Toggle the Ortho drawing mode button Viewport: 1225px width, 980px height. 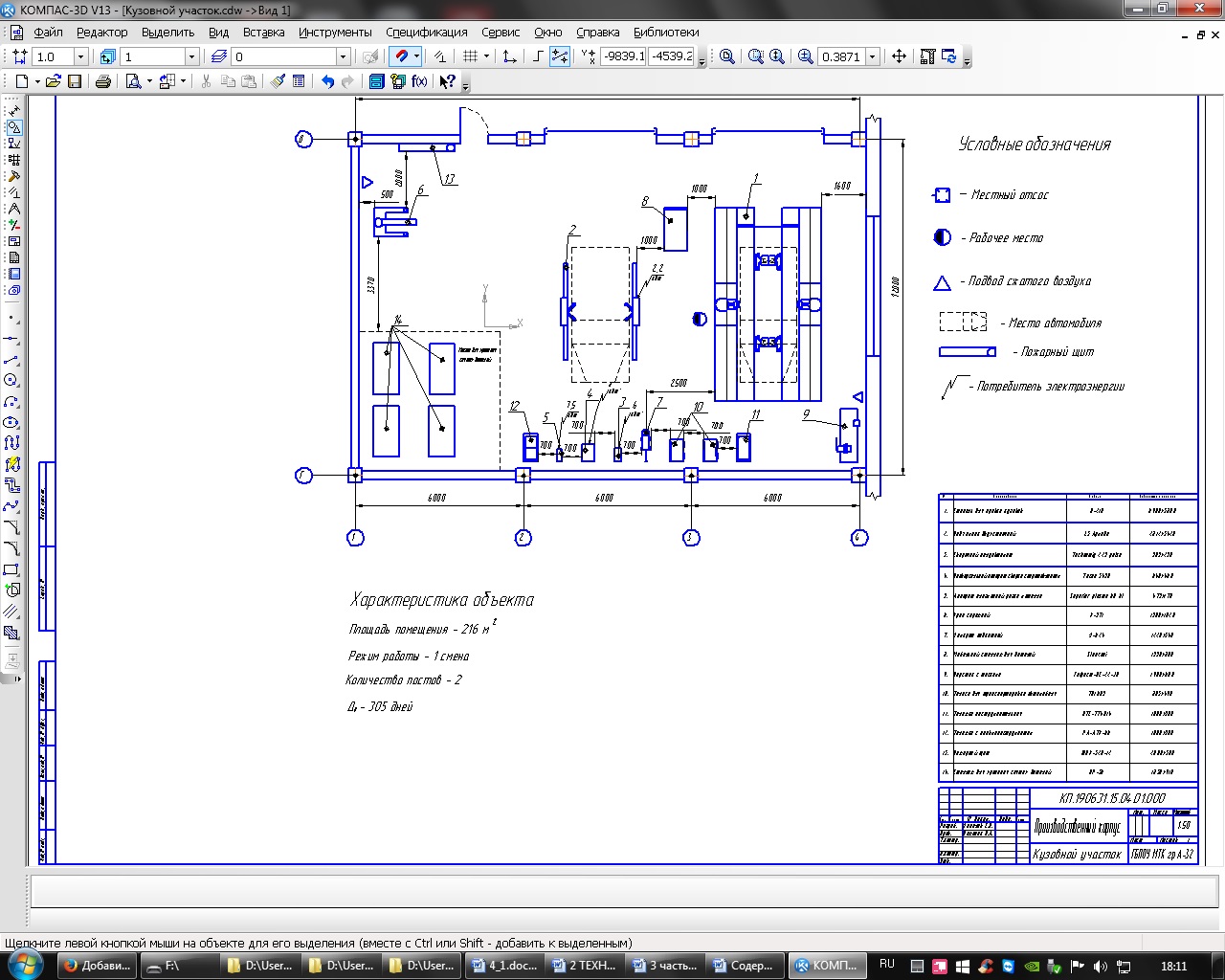(x=538, y=56)
